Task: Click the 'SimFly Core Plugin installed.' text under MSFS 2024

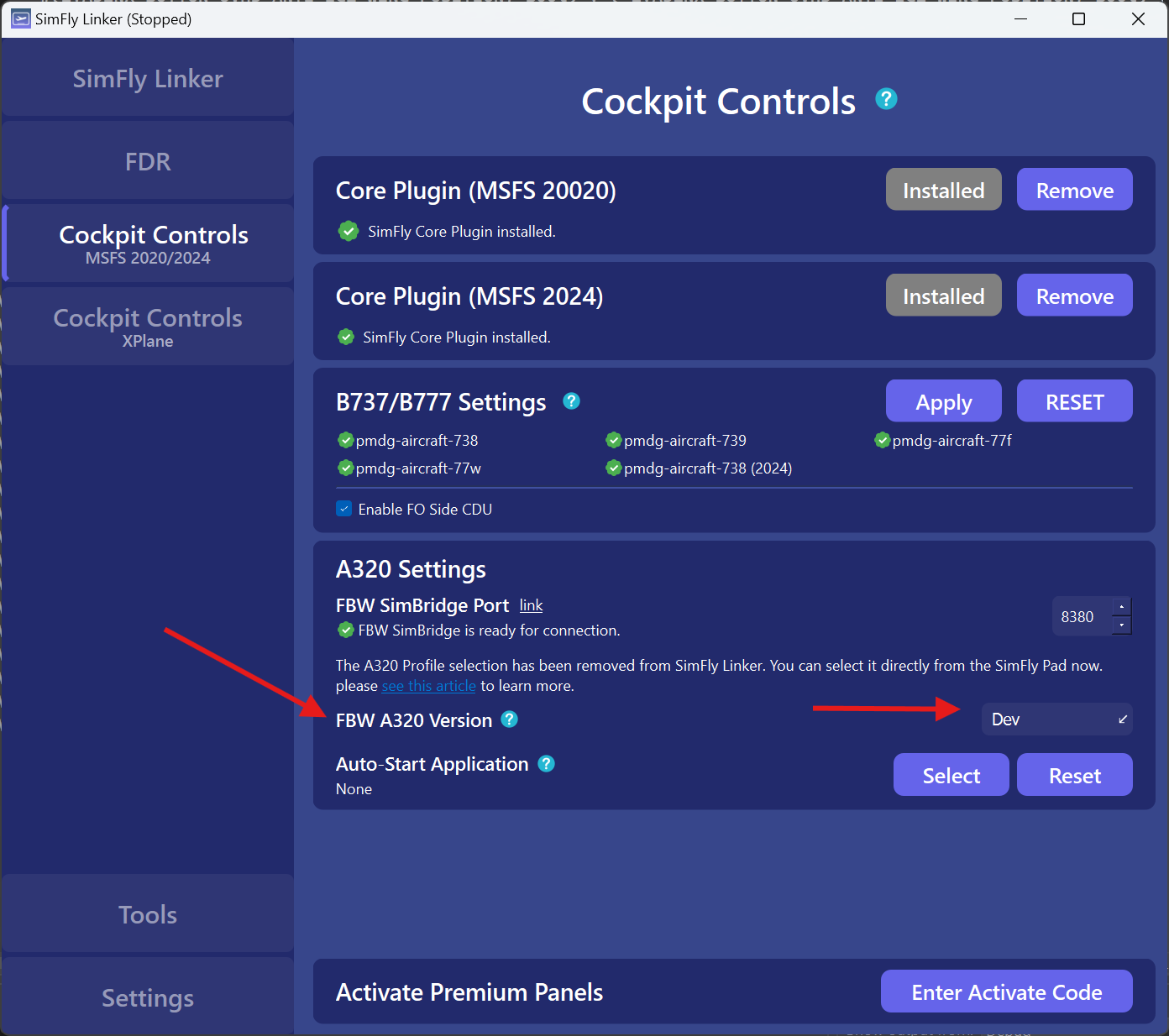Action: [457, 337]
